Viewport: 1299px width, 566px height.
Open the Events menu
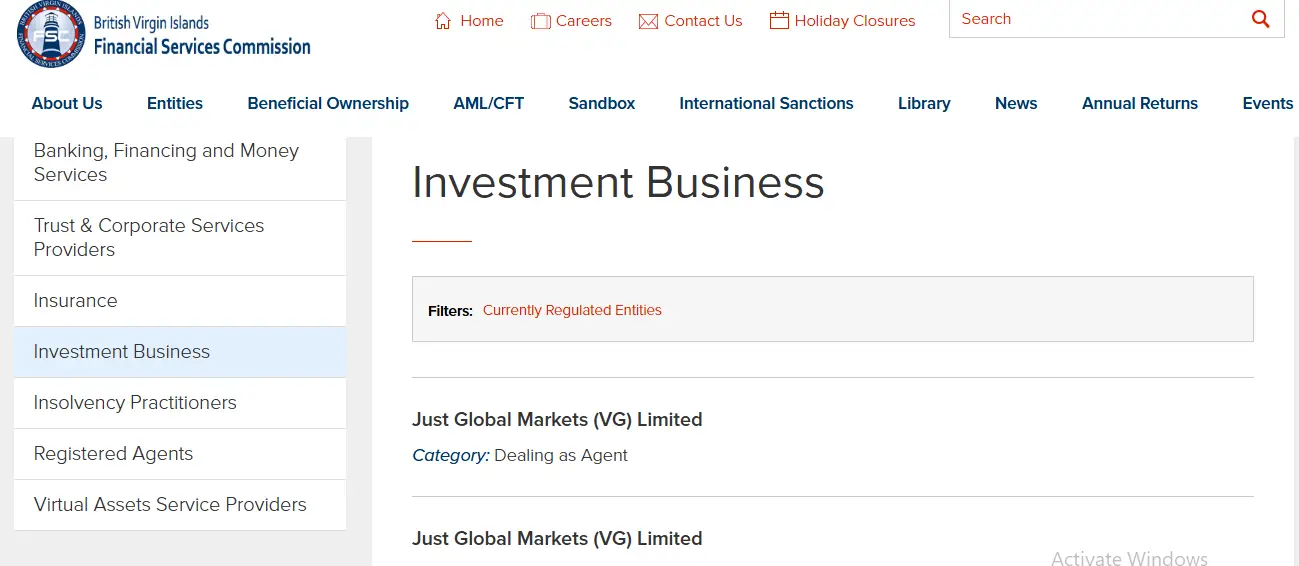(x=1268, y=103)
